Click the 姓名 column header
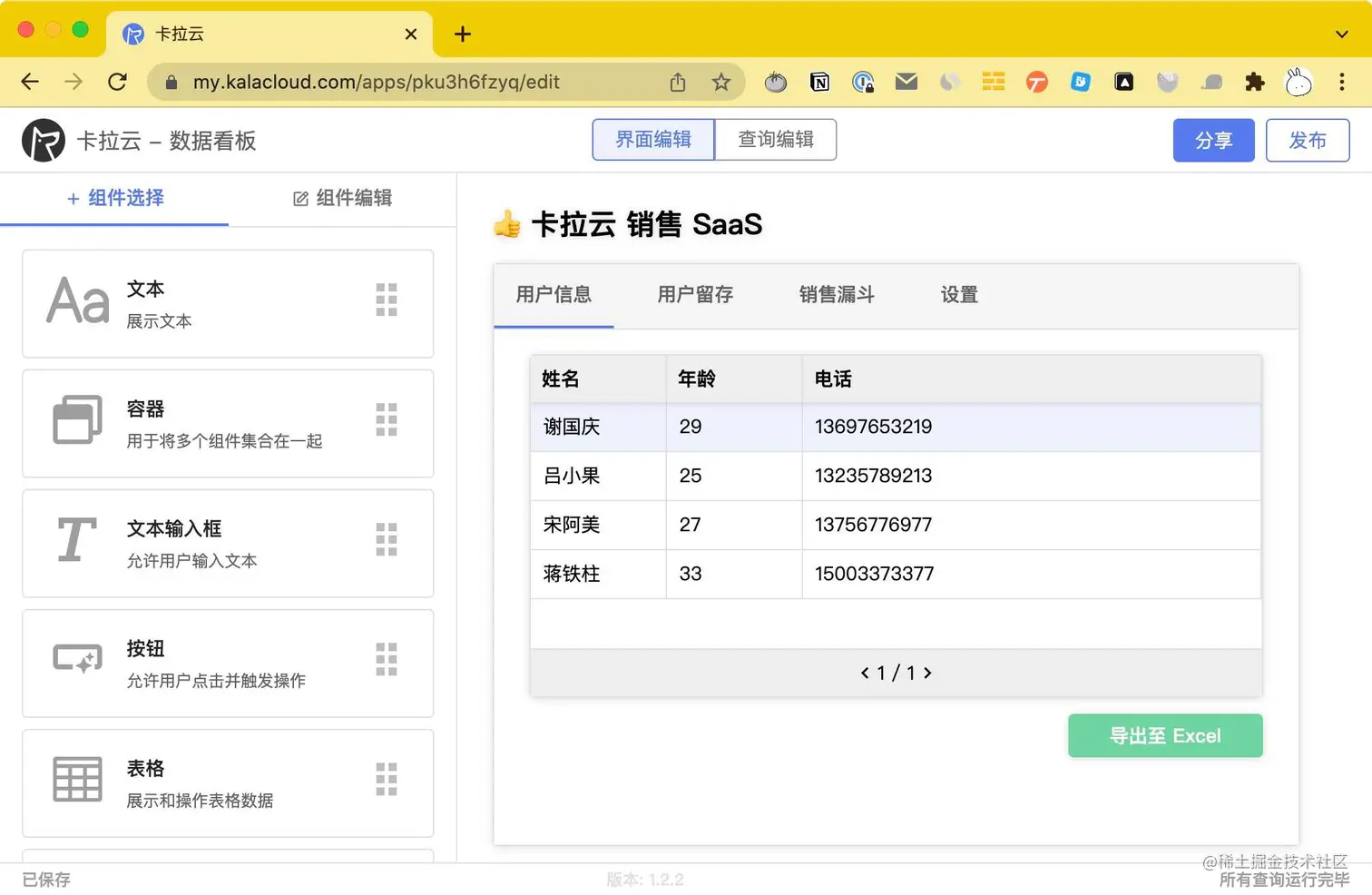 (x=598, y=379)
